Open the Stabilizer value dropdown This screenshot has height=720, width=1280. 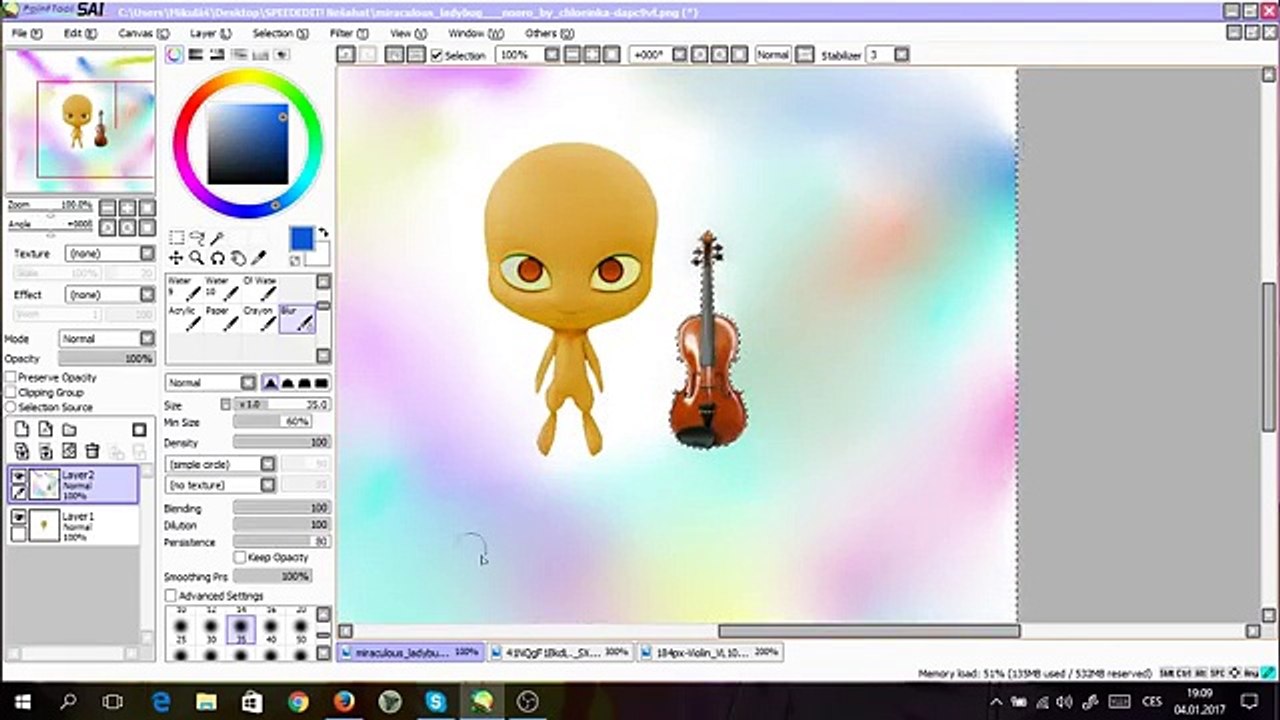(901, 55)
